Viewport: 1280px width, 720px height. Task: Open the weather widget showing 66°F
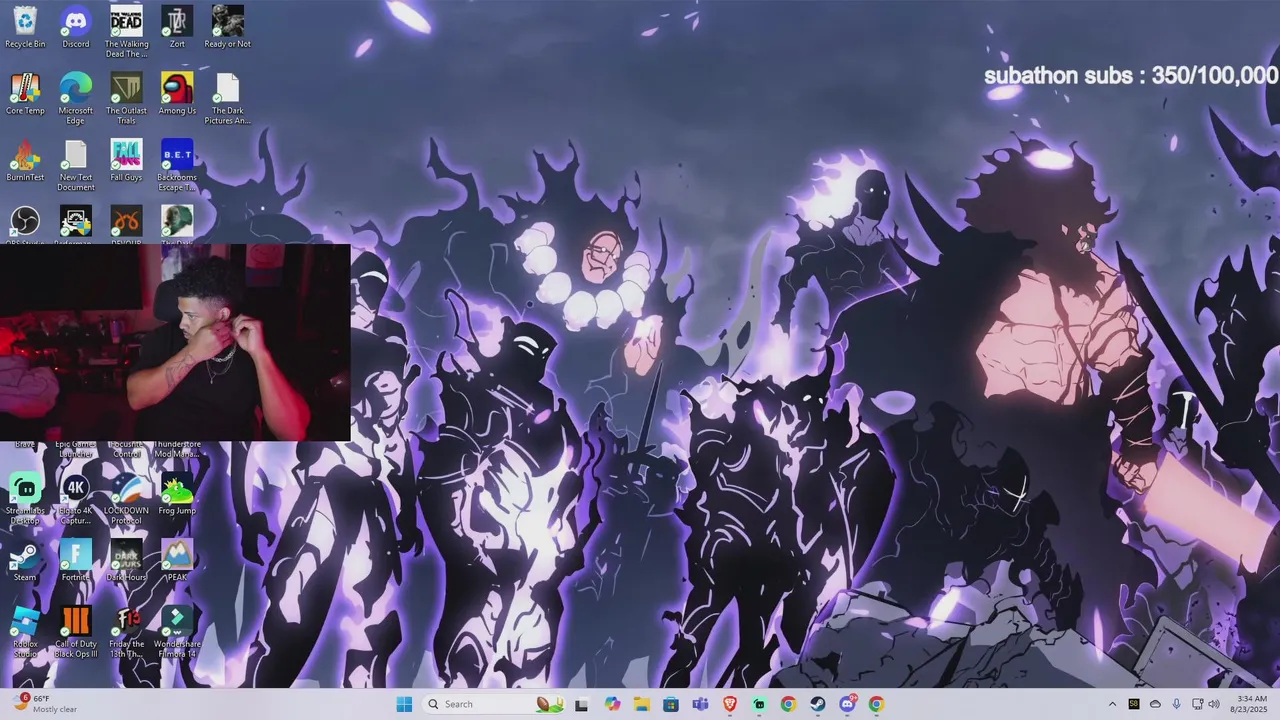(x=46, y=704)
